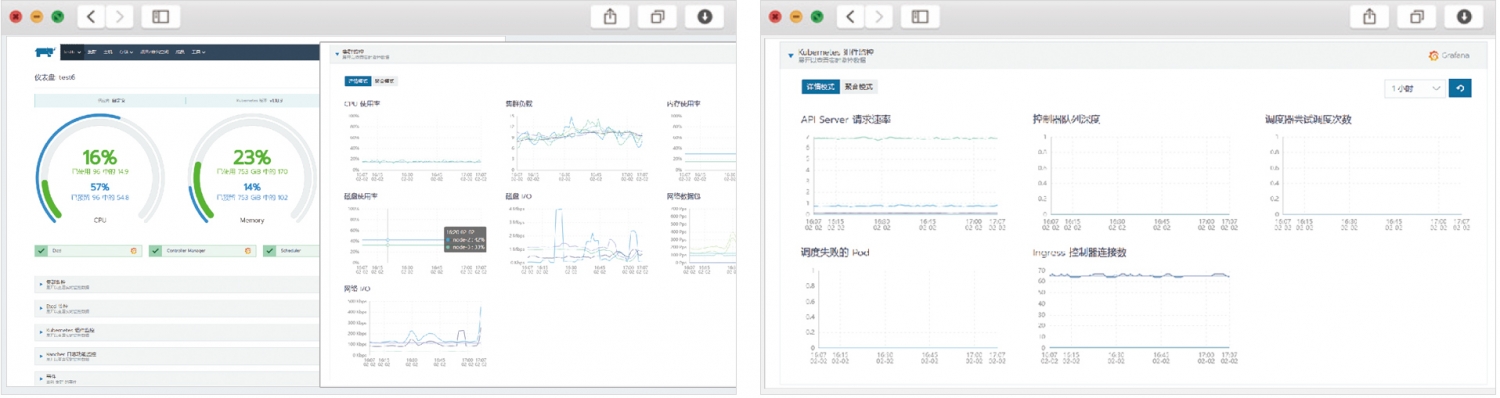This screenshot has height=398, width=1500.
Task: Go back using left window's back arrow
Action: point(91,17)
